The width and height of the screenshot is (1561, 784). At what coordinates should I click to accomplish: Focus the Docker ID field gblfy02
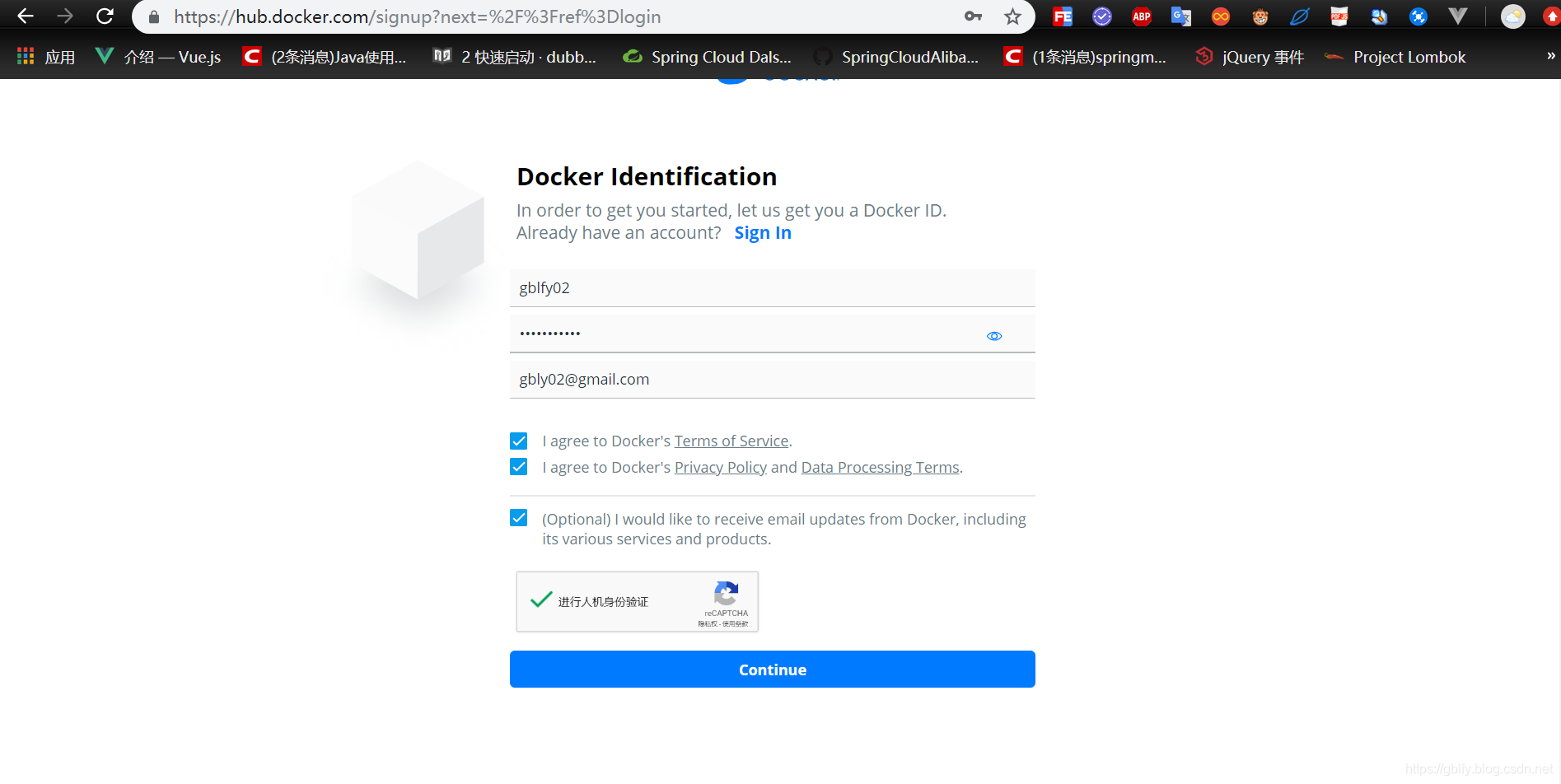(x=772, y=288)
